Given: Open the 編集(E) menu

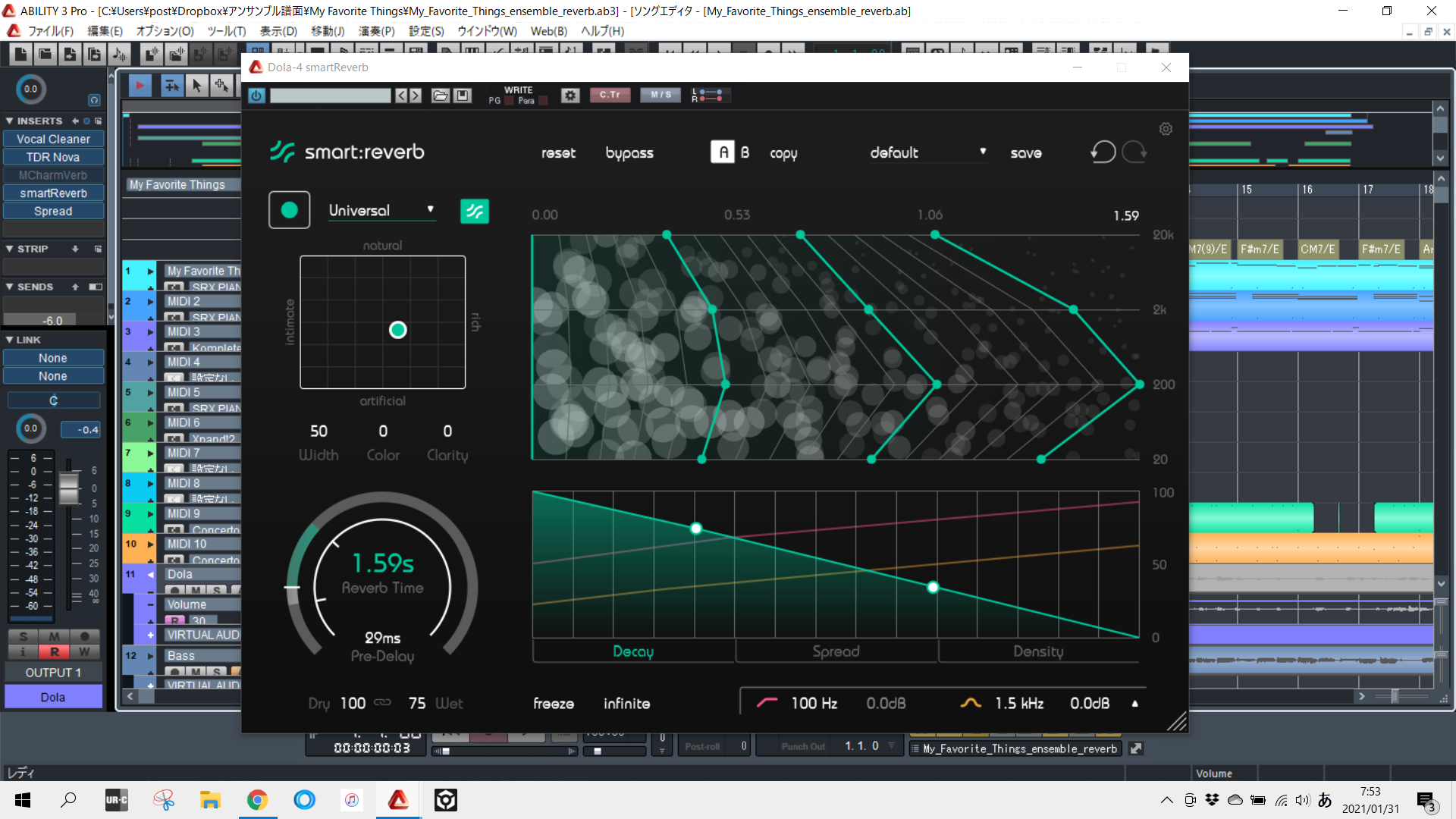Looking at the screenshot, I should tap(105, 31).
